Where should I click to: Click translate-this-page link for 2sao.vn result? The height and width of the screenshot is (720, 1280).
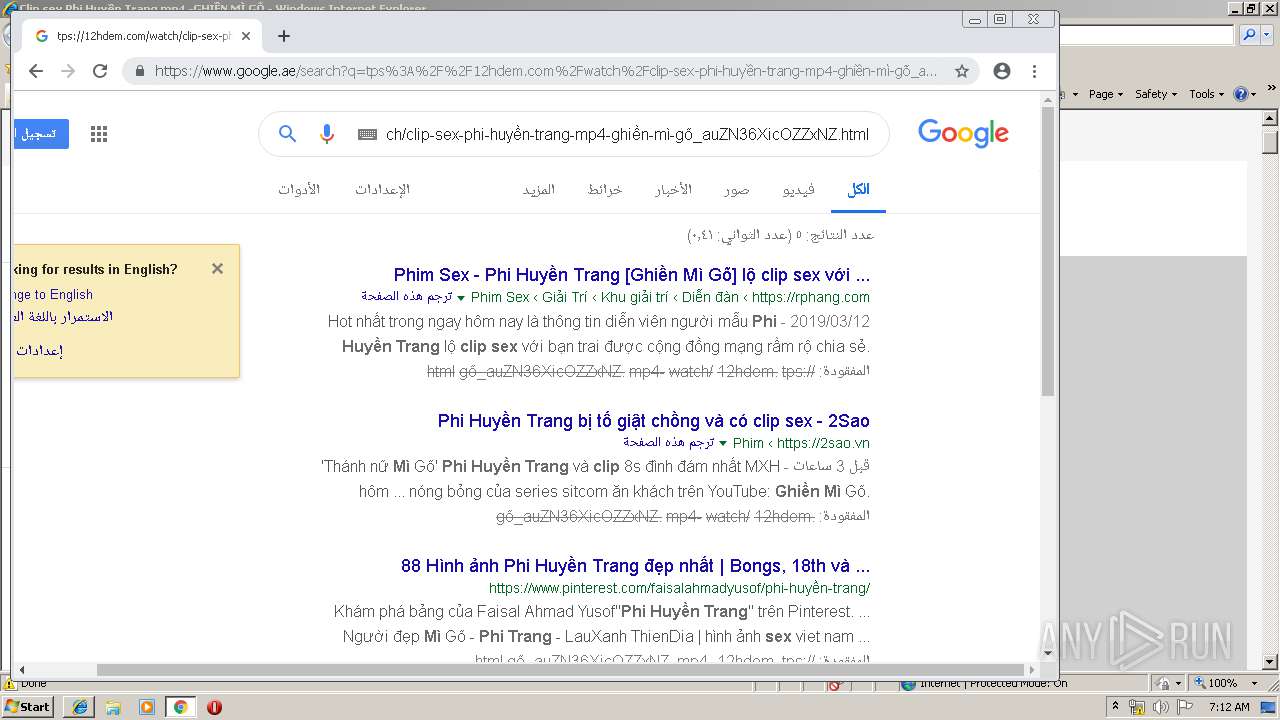[669, 442]
